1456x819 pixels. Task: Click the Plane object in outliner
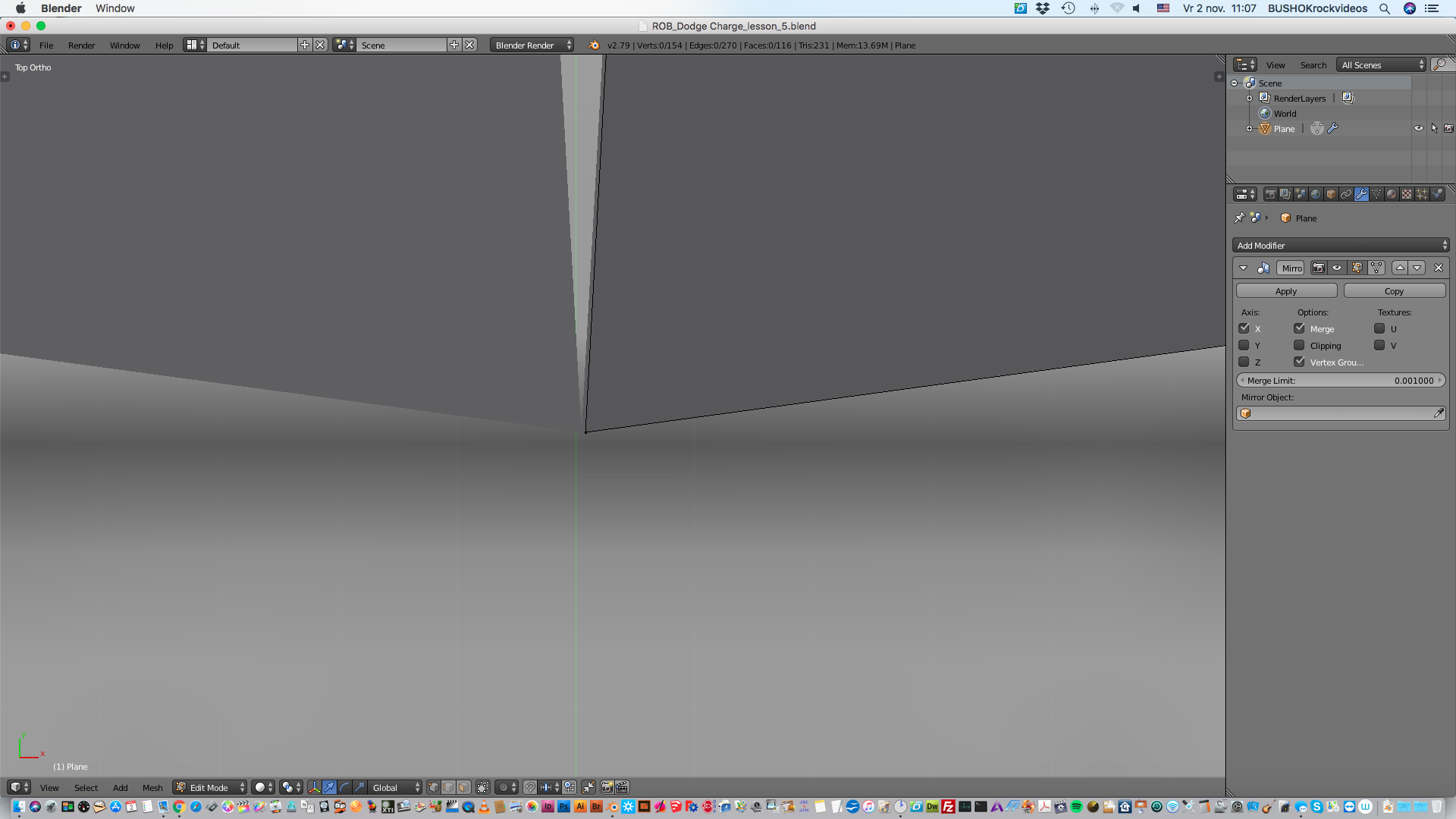[1283, 128]
